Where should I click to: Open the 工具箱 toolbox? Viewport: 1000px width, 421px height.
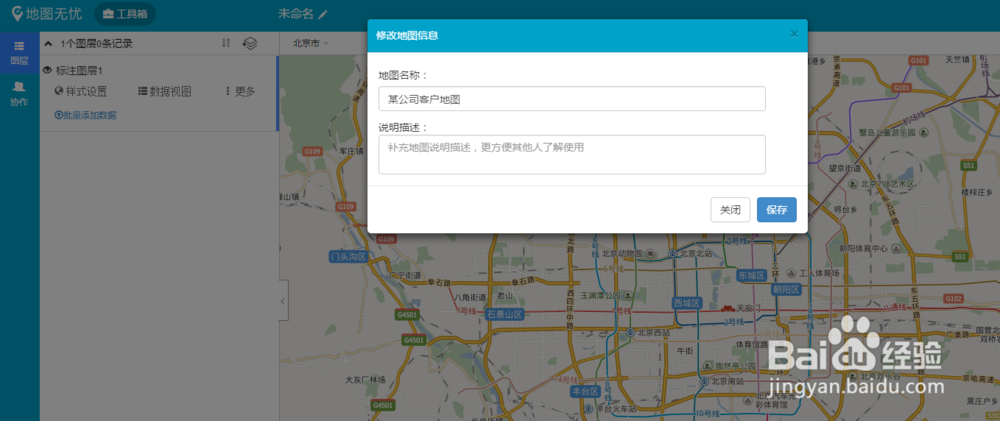[125, 13]
